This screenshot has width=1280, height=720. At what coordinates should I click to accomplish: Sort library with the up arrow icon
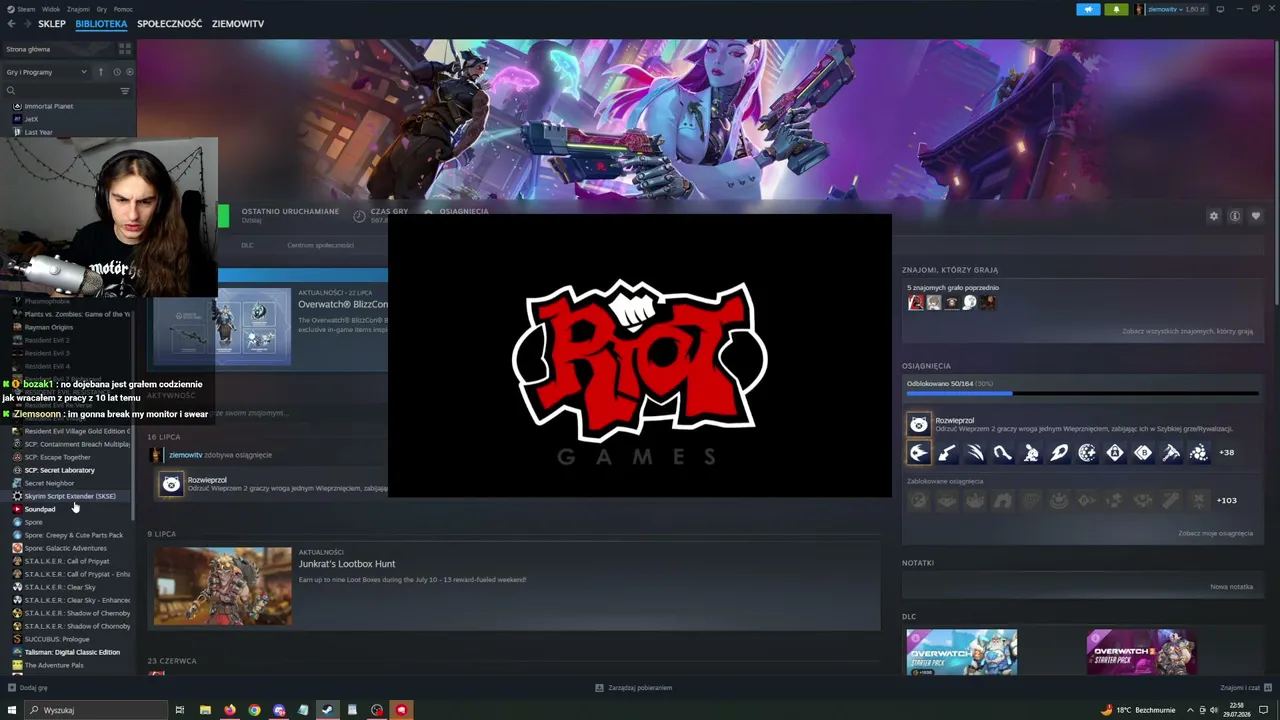coord(100,72)
